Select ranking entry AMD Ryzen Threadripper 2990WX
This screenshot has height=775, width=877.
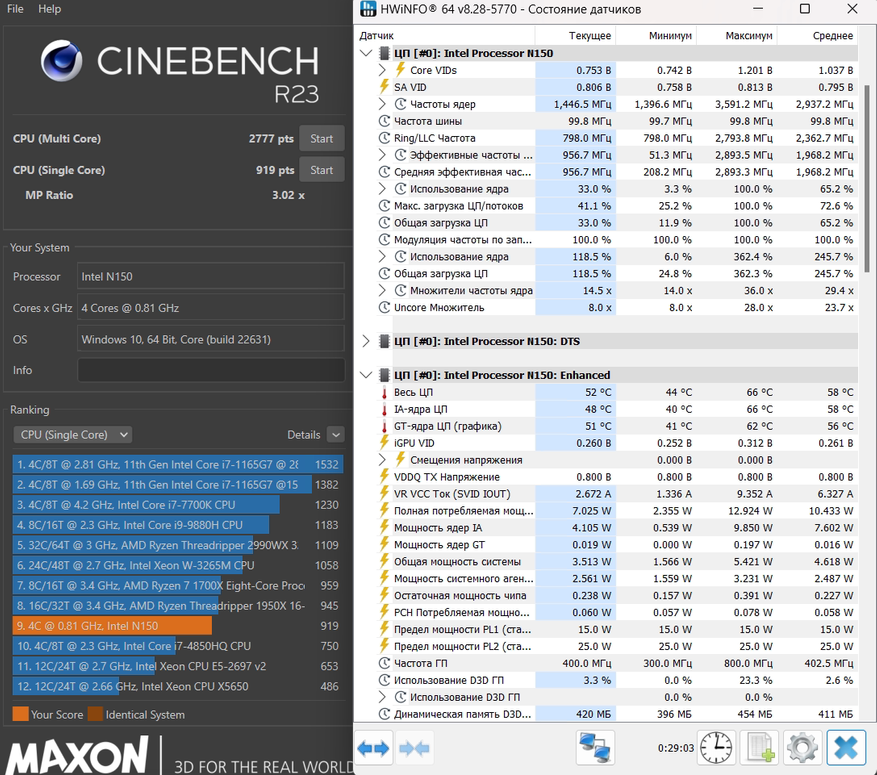(x=178, y=545)
